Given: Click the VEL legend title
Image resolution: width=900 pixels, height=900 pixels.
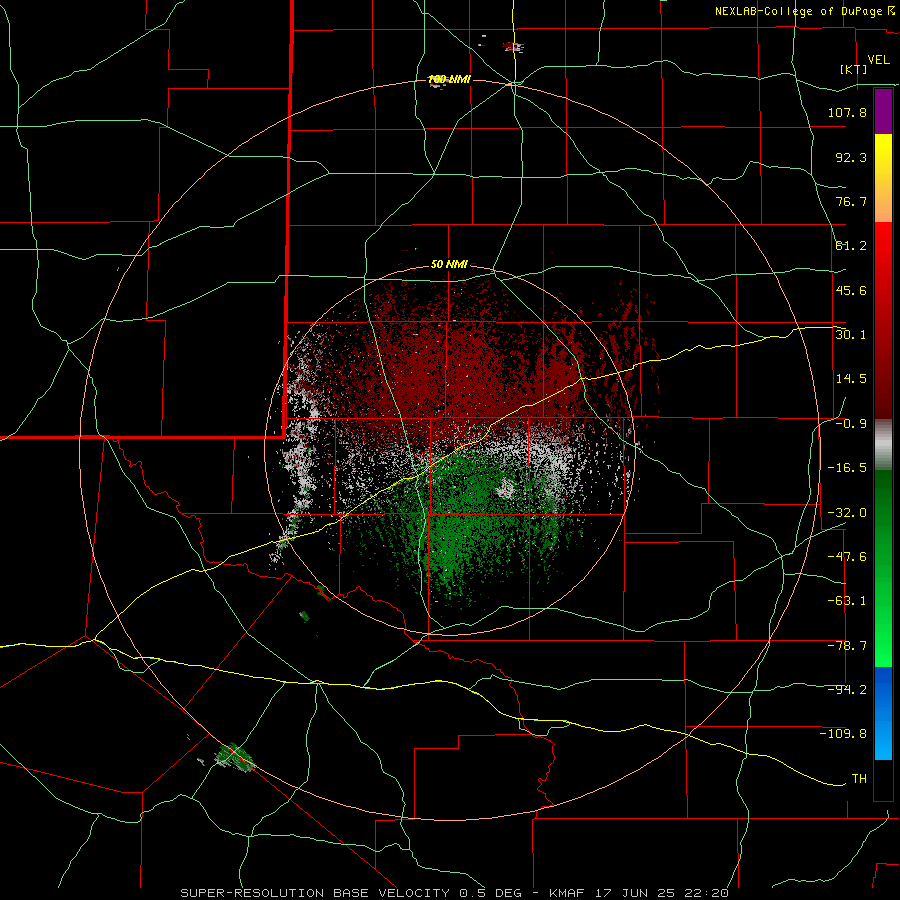Looking at the screenshot, I should click(x=878, y=59).
